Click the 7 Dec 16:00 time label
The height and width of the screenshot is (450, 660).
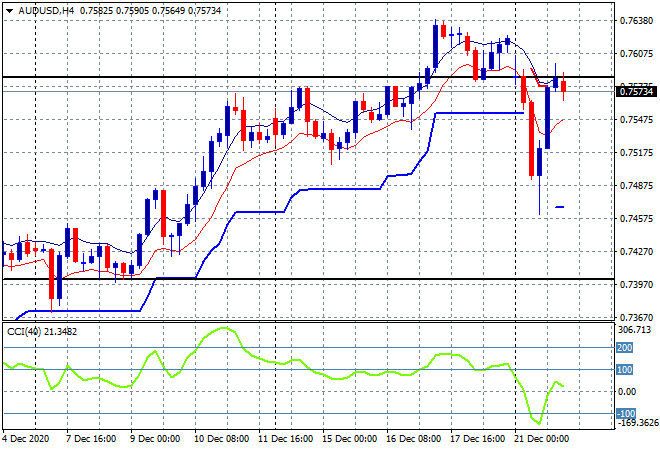pos(91,439)
